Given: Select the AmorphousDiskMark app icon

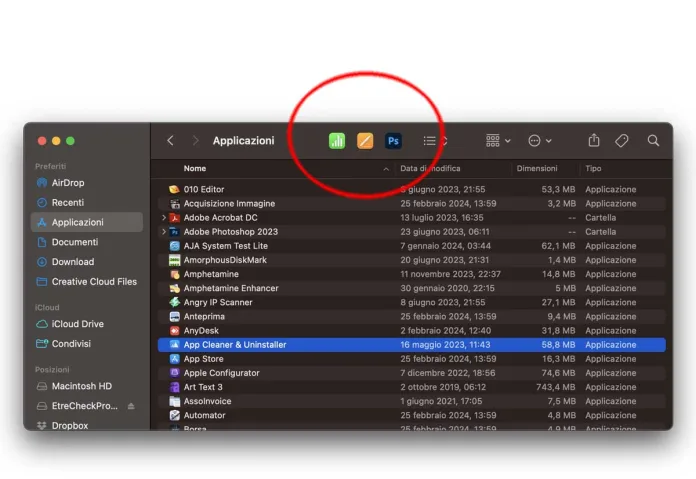Looking at the screenshot, I should pos(174,260).
